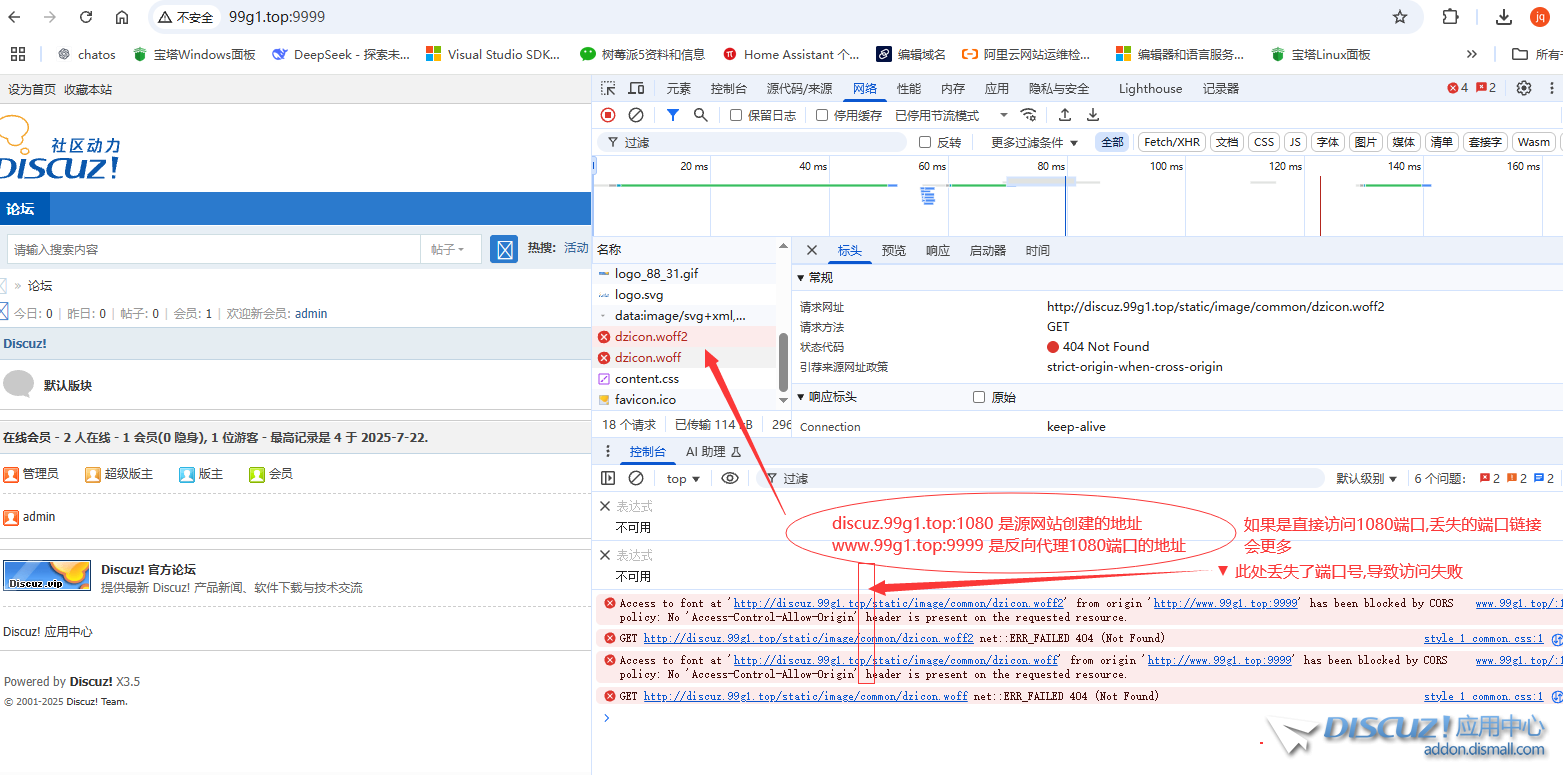1563x775 pixels.
Task: Open the 宝塔Windows面板 bookmark
Action: pyautogui.click(x=195, y=54)
